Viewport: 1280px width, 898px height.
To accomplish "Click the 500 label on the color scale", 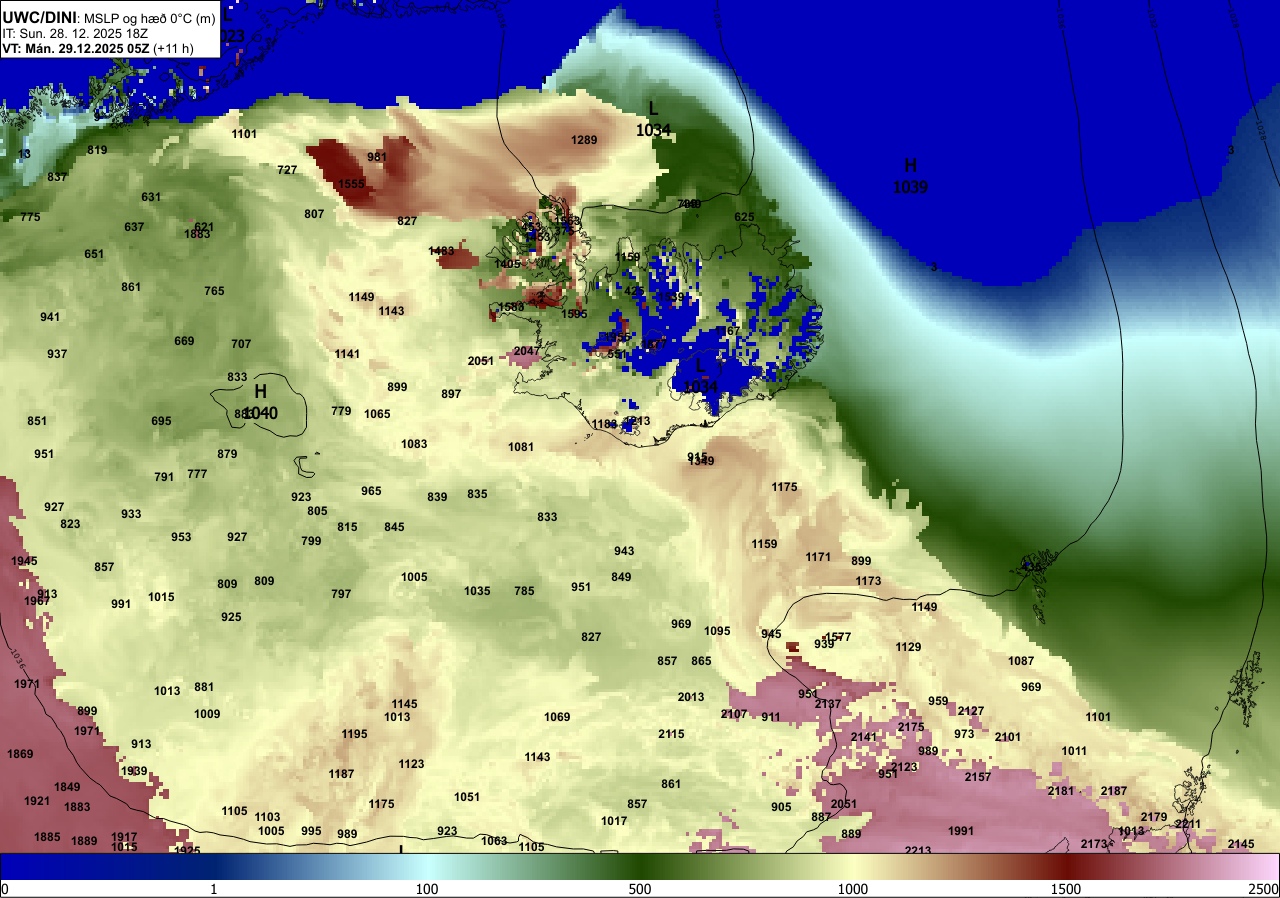I will pos(640,889).
